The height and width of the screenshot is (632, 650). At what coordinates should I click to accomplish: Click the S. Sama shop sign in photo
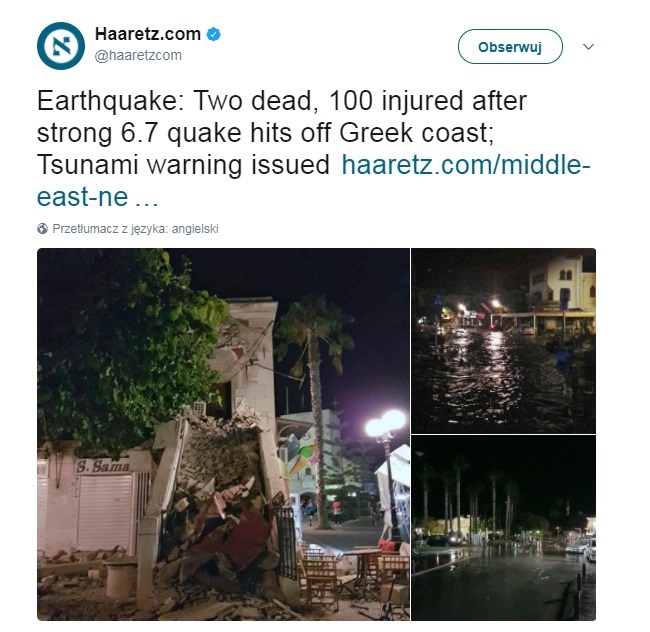pyautogui.click(x=103, y=467)
